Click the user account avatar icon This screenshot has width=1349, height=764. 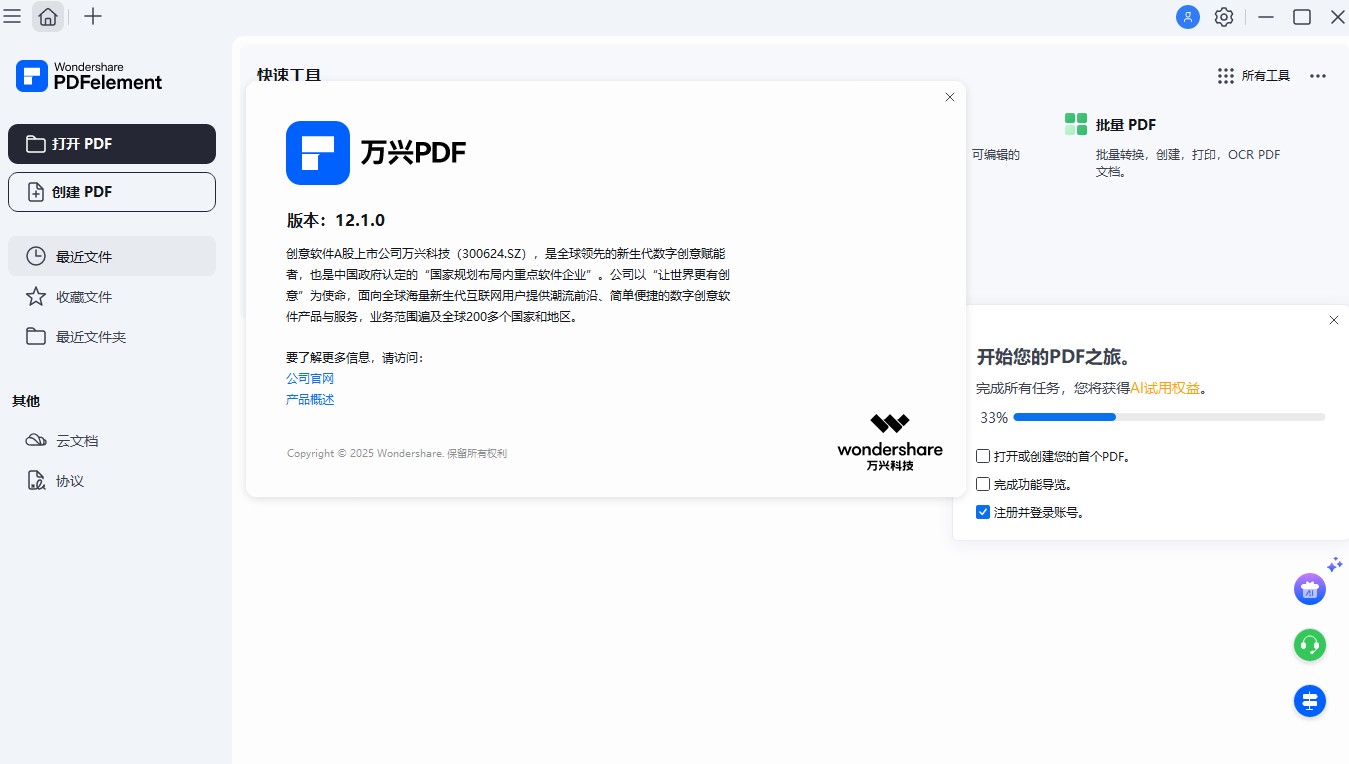(x=1187, y=17)
